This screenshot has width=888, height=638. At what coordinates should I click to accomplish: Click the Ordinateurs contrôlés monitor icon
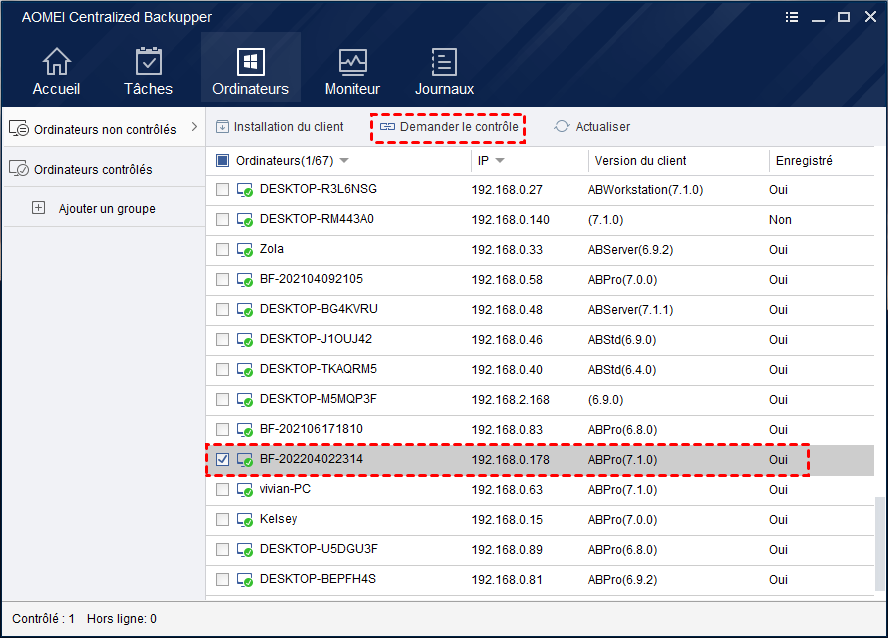coord(19,168)
